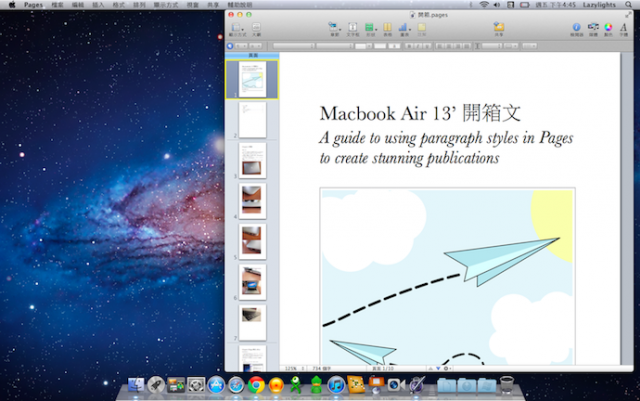Click the Share toolbar icon
The image size is (640, 401).
pos(499,27)
